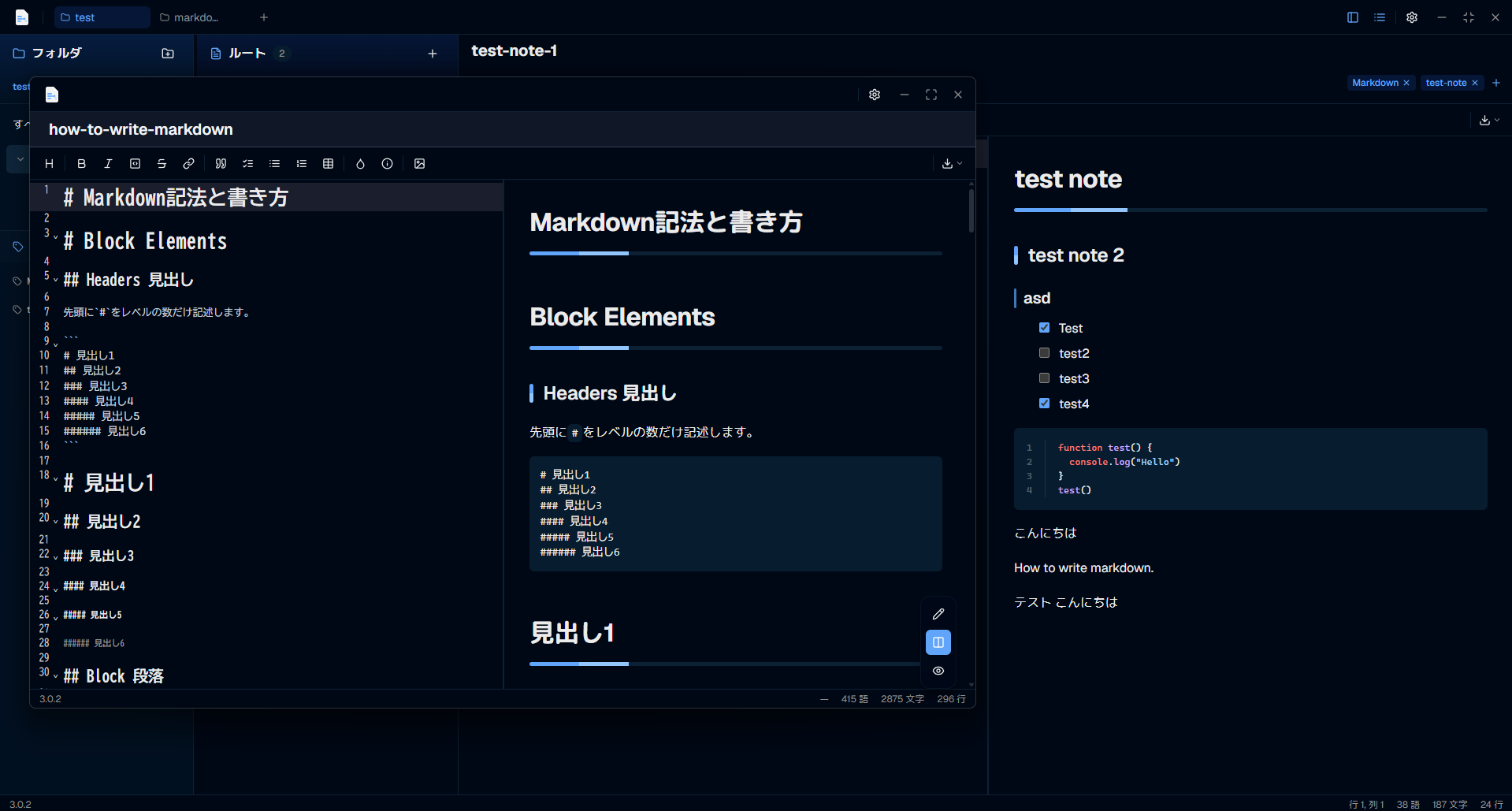Apply bold formatting from the editor toolbar
Image resolution: width=1512 pixels, height=811 pixels.
81,164
